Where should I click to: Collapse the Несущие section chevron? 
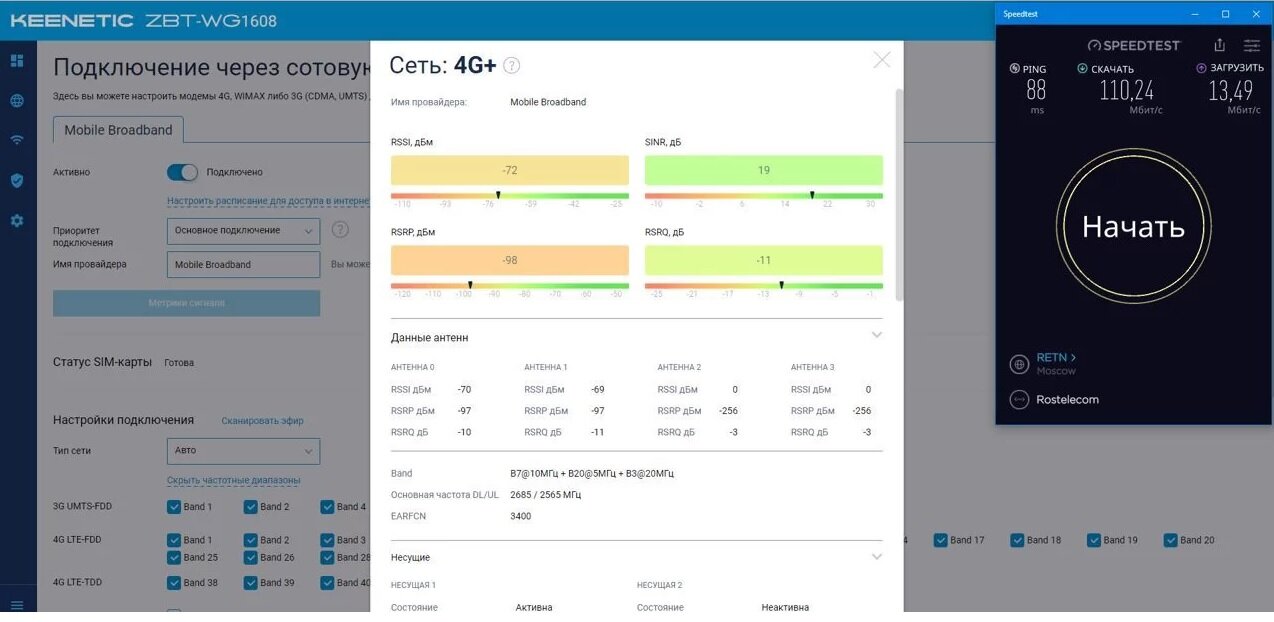(x=877, y=557)
